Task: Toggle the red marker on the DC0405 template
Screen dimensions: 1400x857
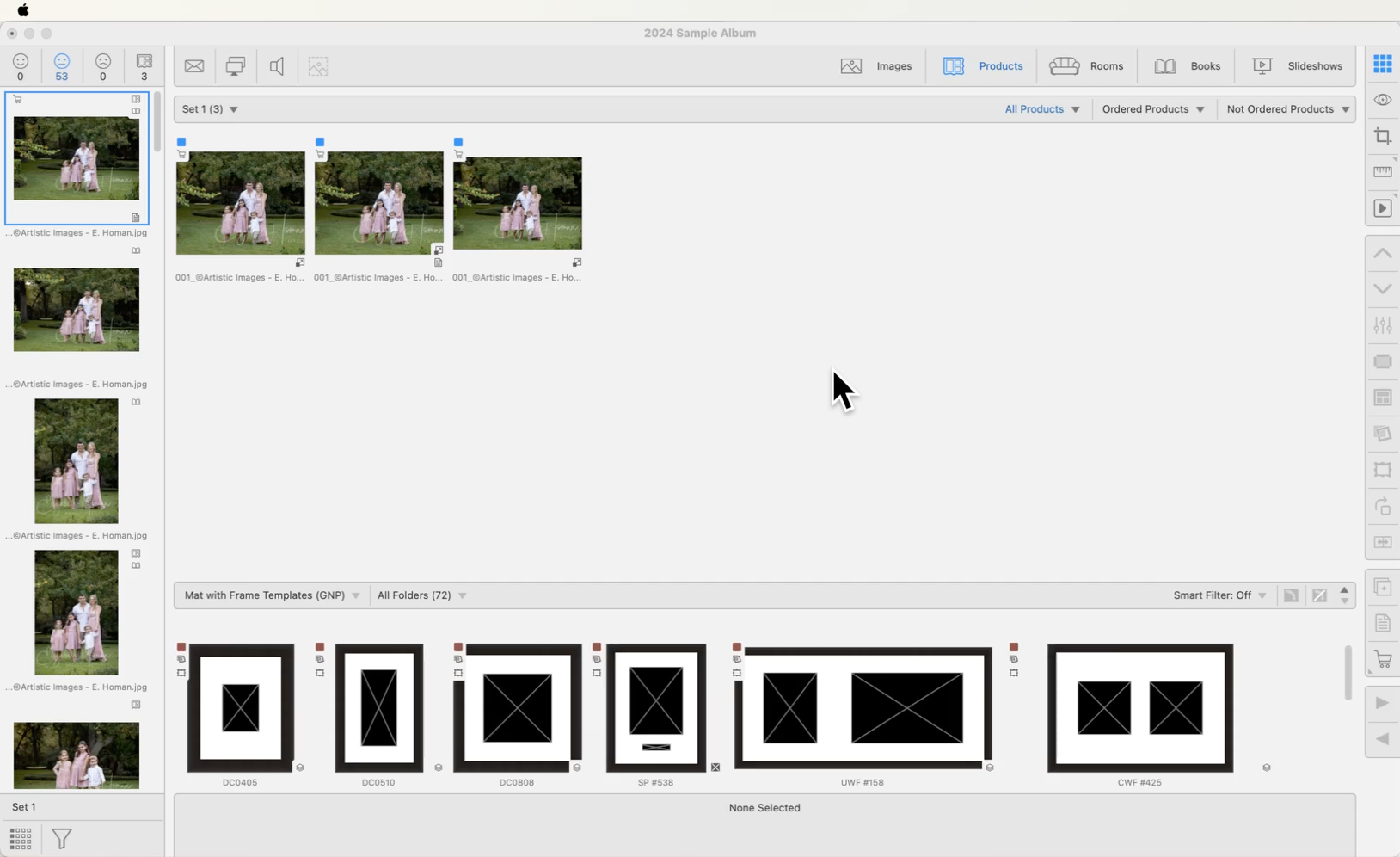Action: [x=181, y=647]
